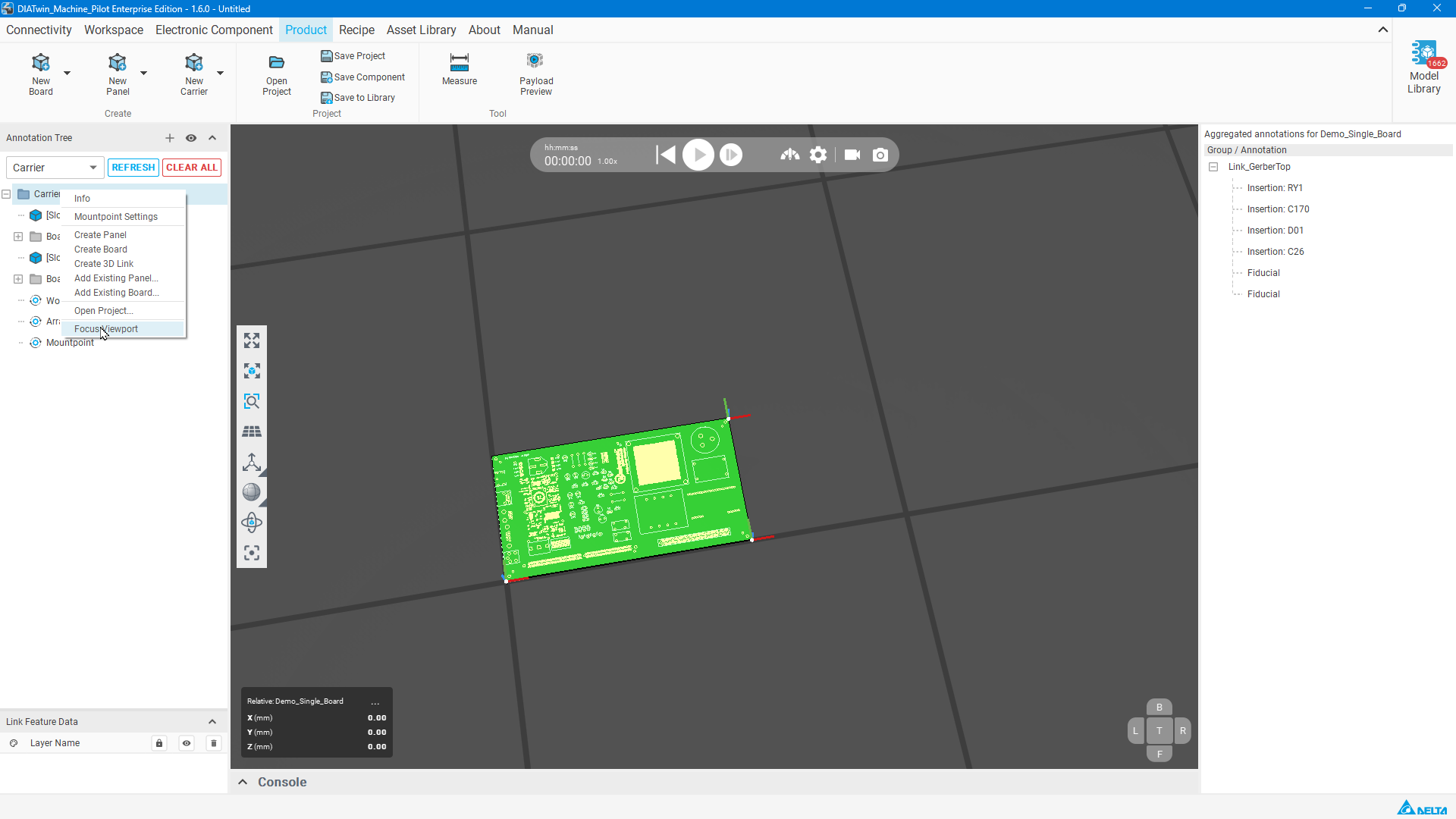Click the New Carrier icon

(x=194, y=74)
